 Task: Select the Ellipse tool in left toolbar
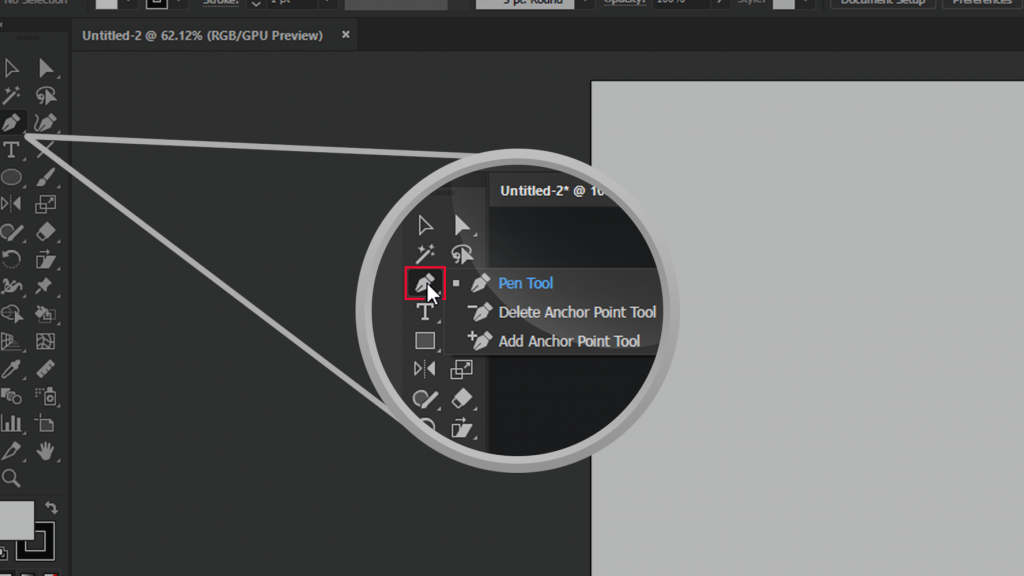click(12, 178)
